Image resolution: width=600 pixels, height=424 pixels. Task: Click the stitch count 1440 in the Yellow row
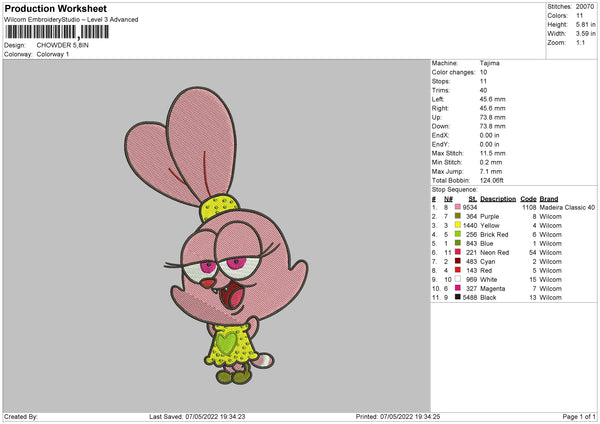pyautogui.click(x=470, y=225)
